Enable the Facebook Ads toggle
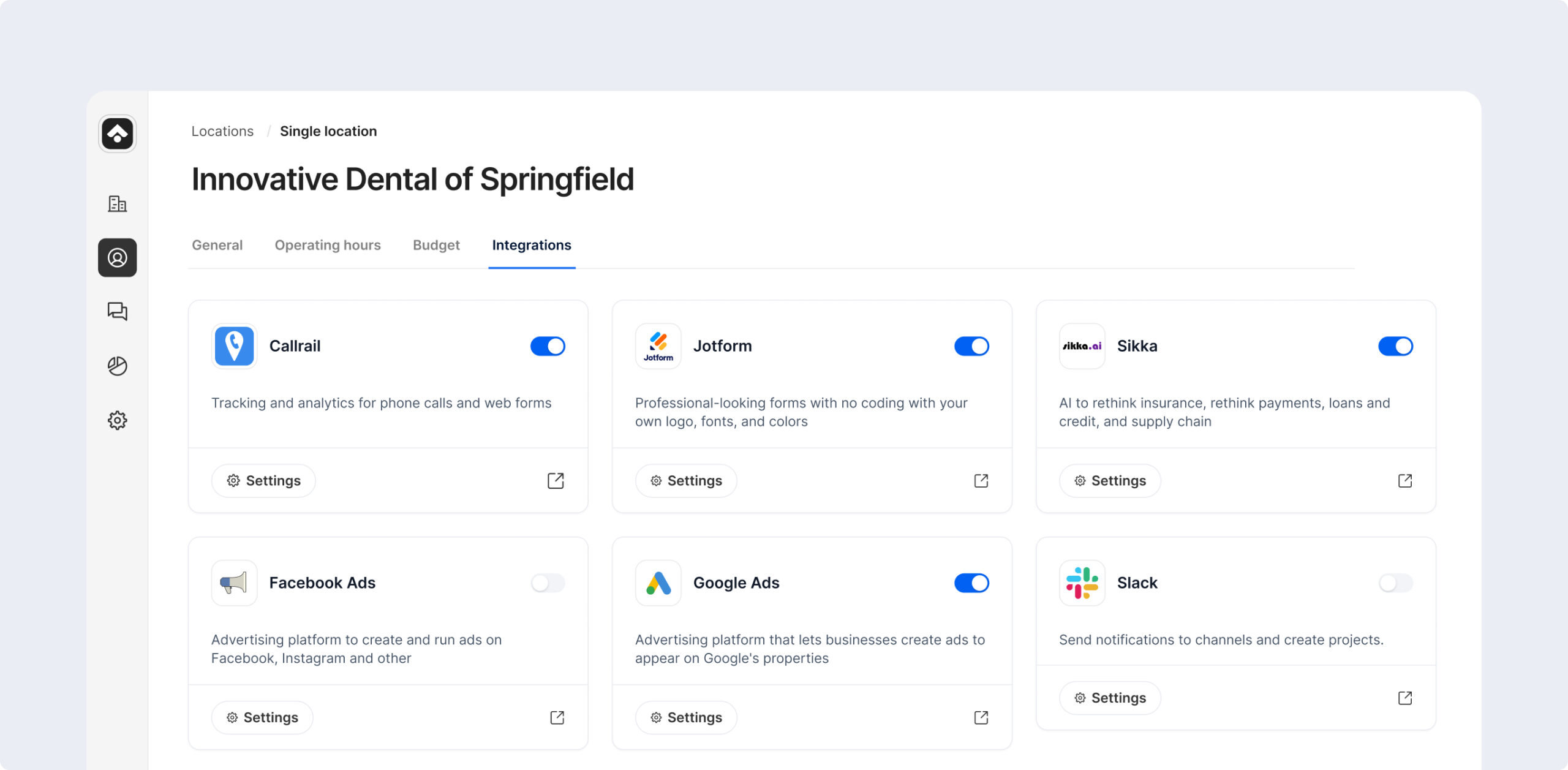The image size is (1568, 770). [548, 583]
